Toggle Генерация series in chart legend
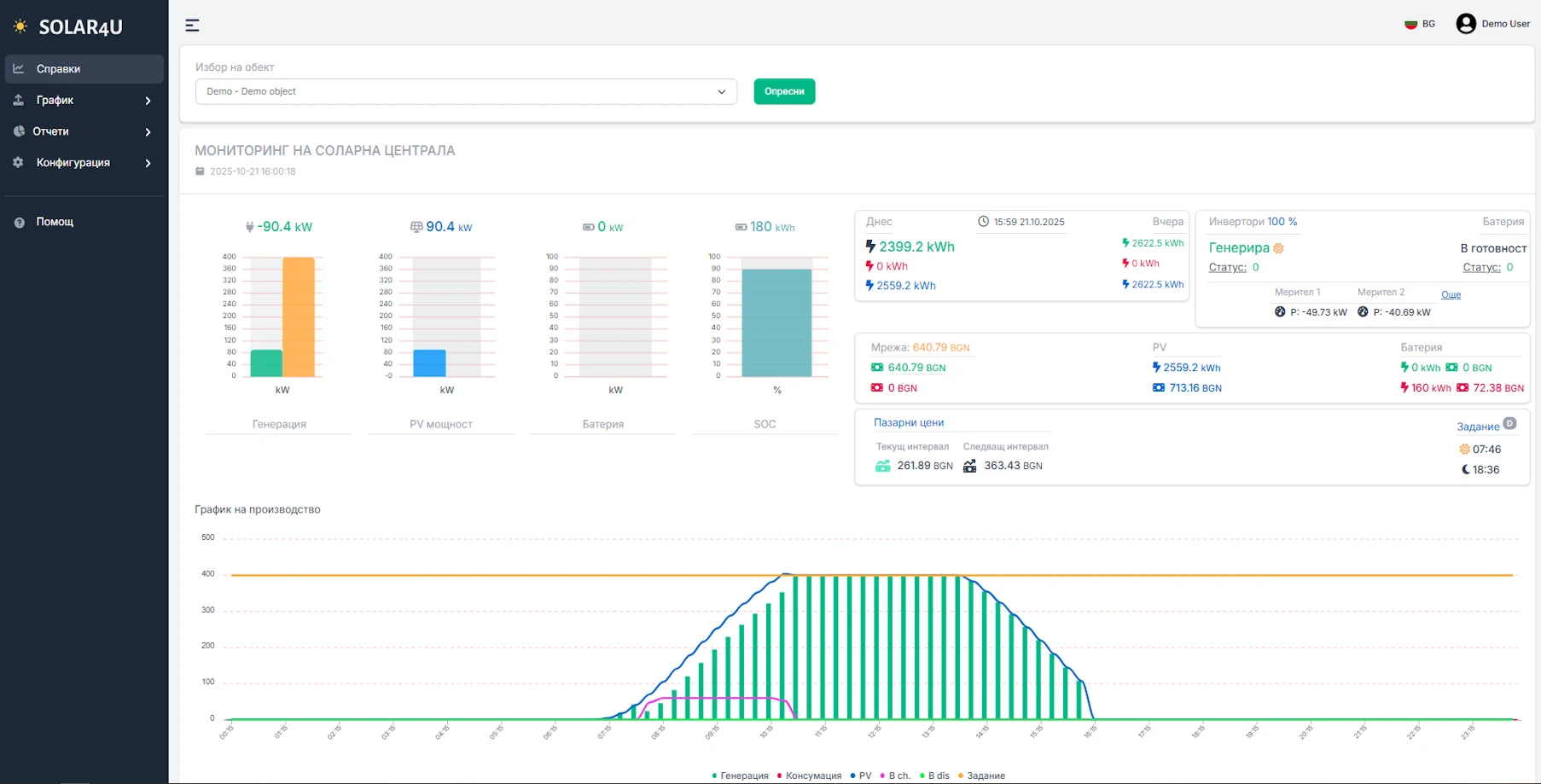1541x784 pixels. [x=740, y=775]
